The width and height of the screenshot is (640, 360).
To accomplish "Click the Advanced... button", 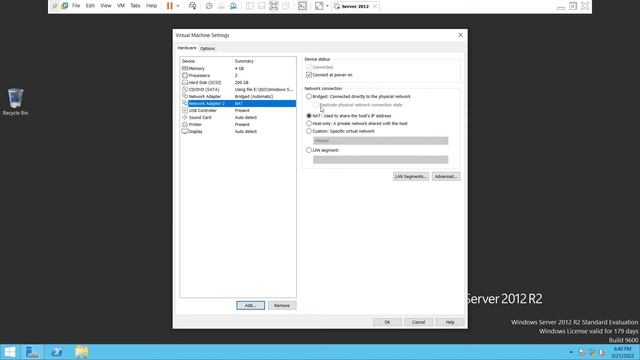I will pos(446,176).
